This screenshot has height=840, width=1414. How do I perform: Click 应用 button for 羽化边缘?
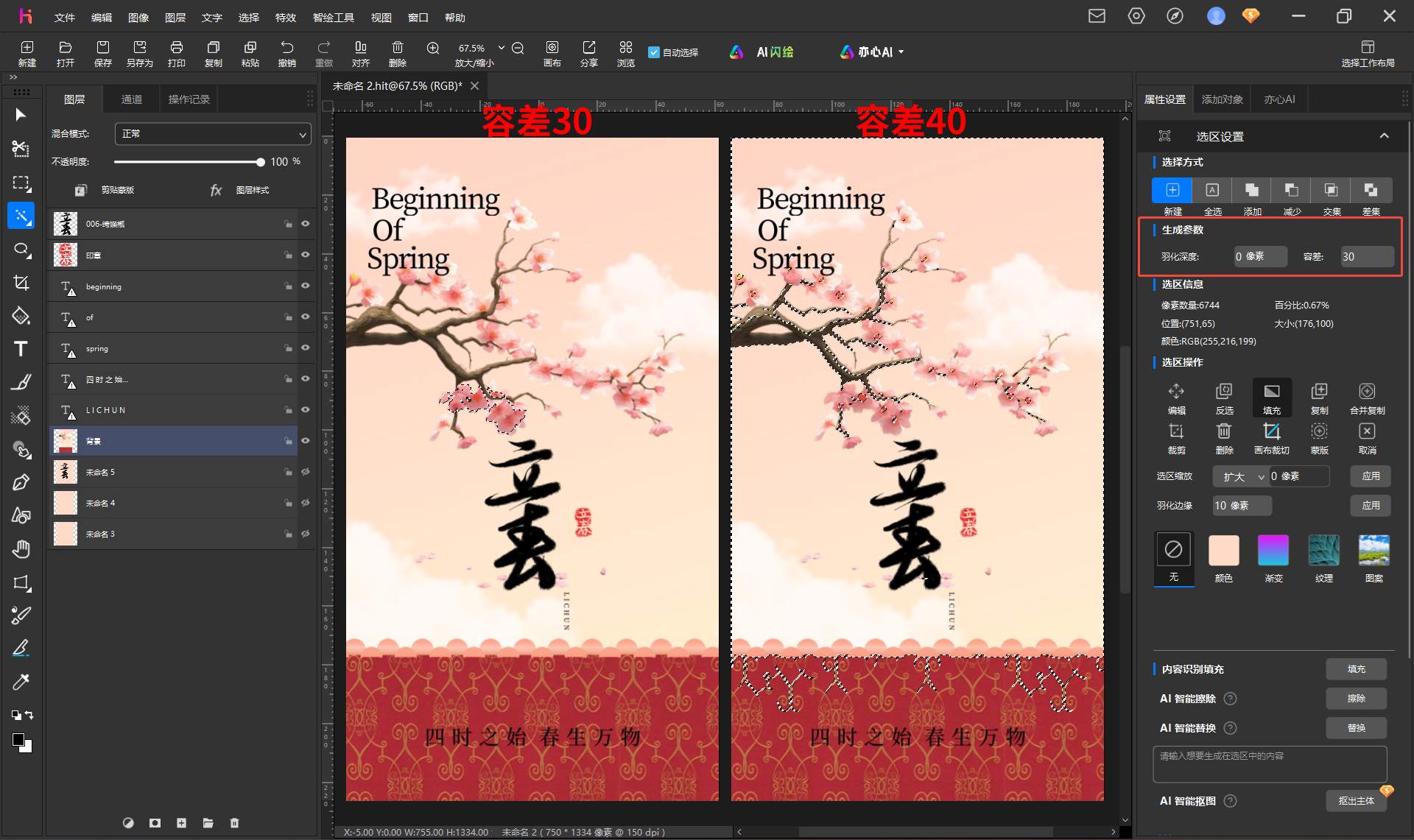tap(1371, 506)
